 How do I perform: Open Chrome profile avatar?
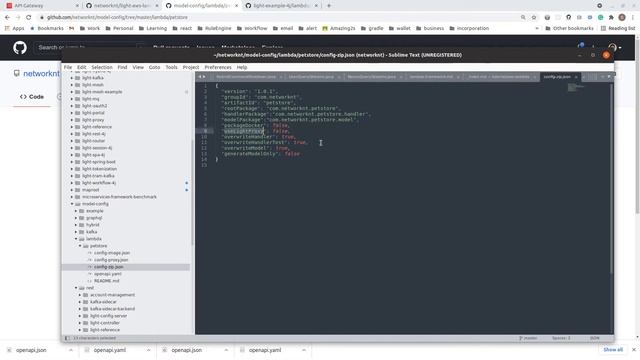[622, 18]
